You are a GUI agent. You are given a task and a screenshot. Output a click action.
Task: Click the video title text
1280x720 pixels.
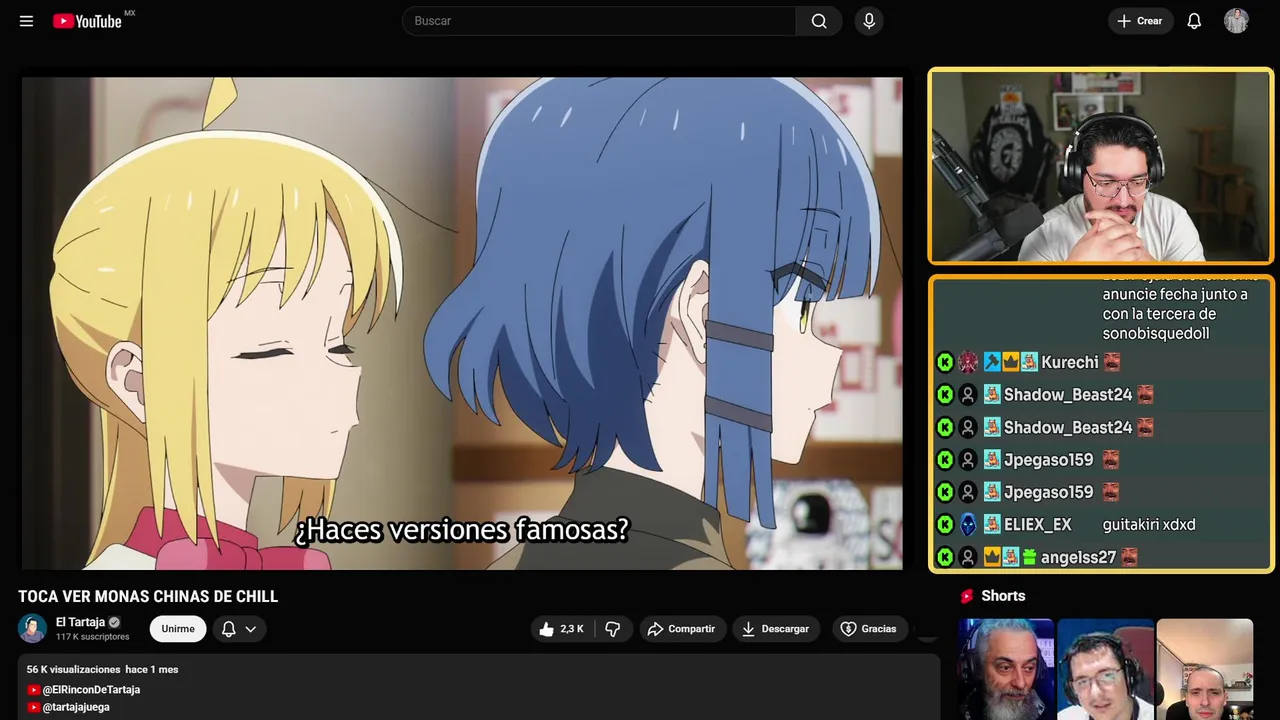click(x=148, y=597)
